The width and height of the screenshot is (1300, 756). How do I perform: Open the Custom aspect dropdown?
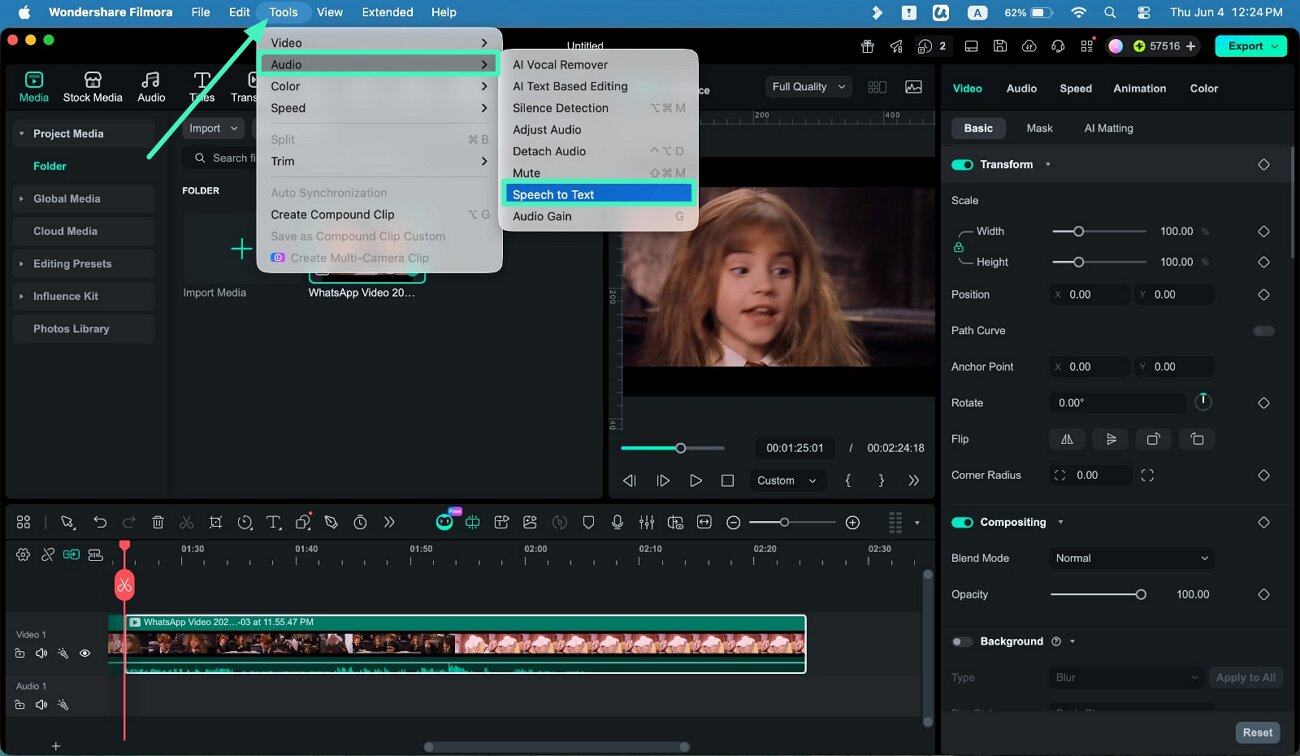coord(786,481)
